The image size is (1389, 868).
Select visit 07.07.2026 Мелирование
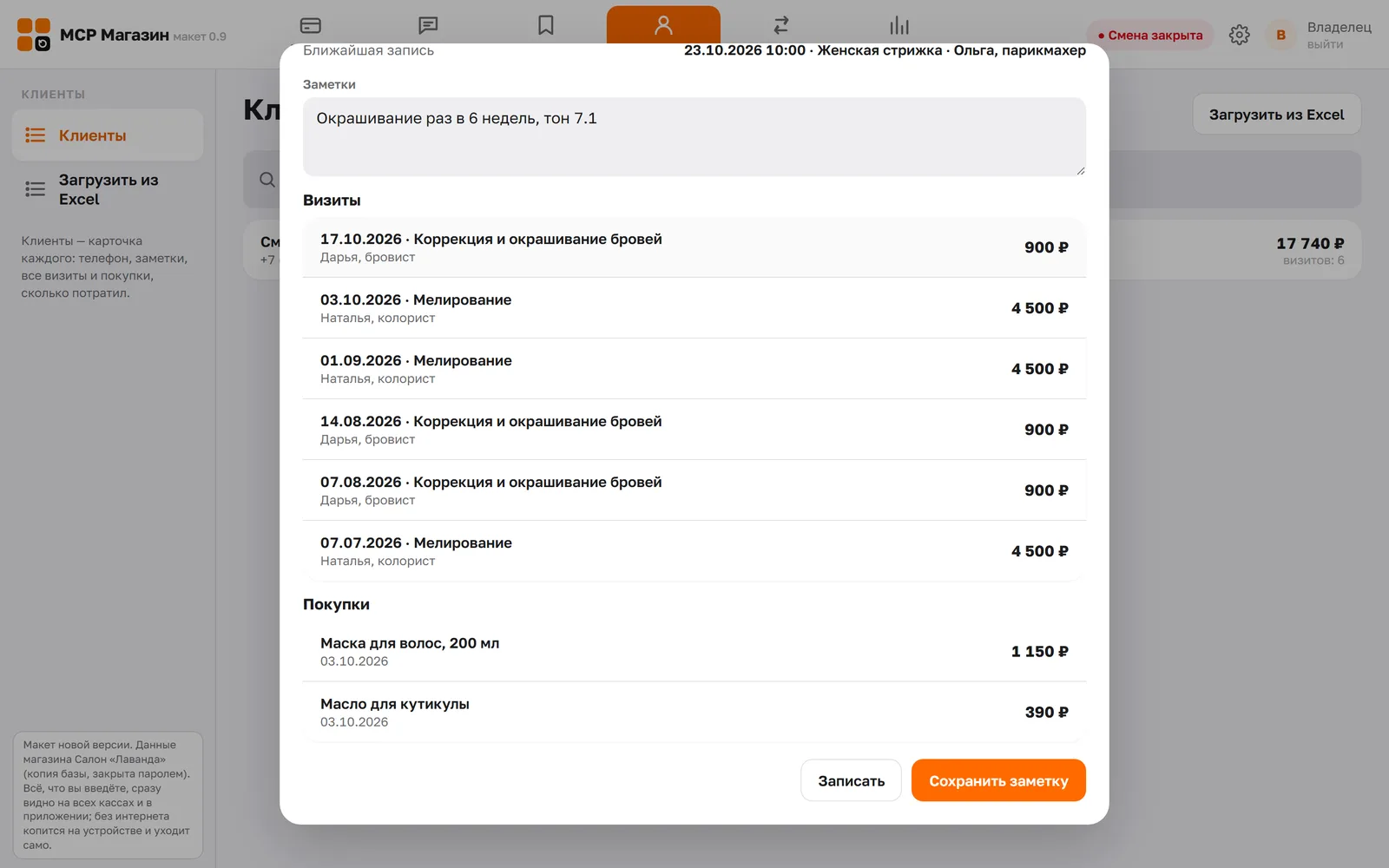click(x=694, y=551)
